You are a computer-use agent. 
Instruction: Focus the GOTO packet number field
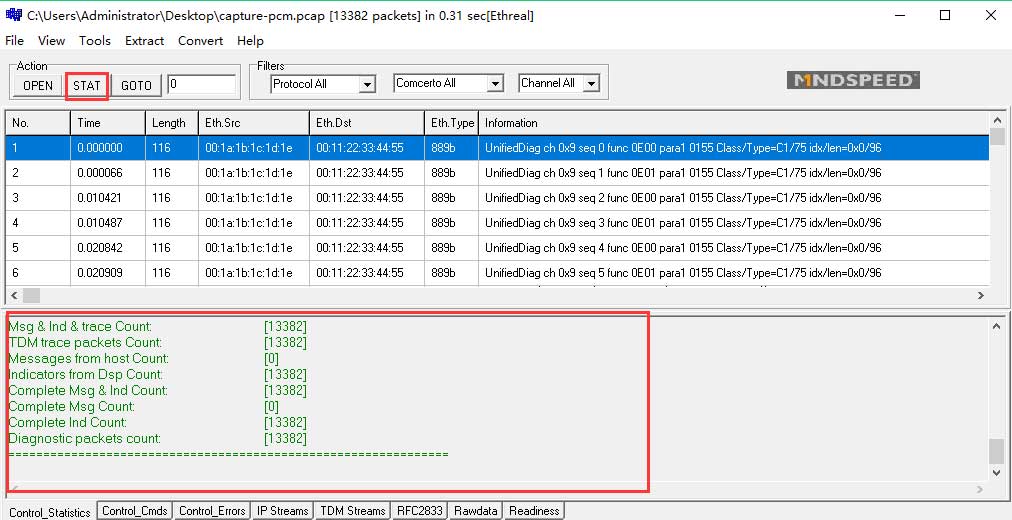(201, 85)
